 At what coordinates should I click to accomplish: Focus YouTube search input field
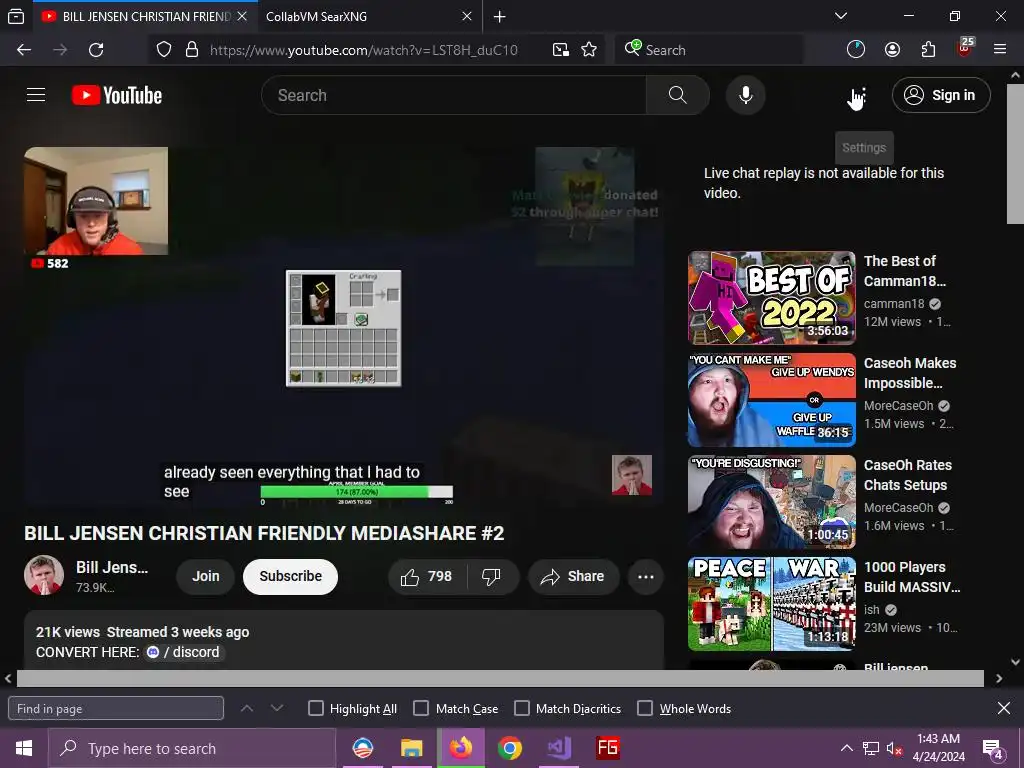454,95
